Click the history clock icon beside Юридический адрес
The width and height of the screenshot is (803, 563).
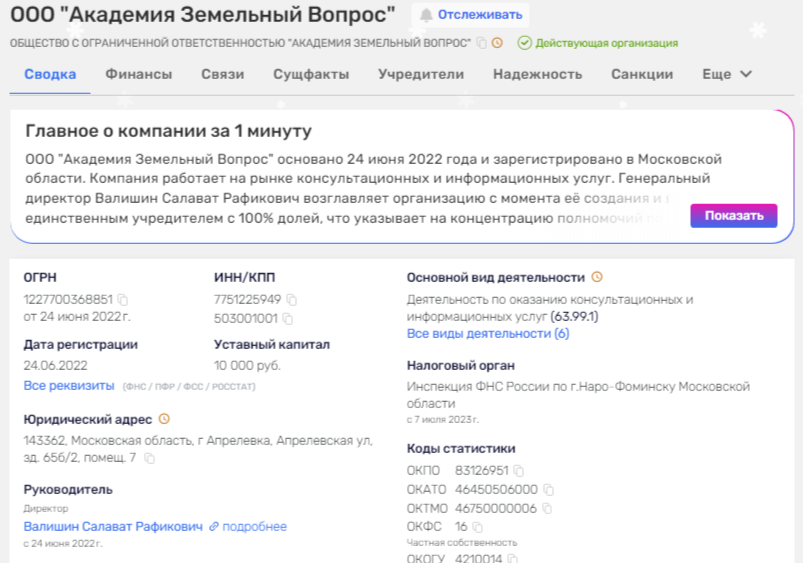(x=165, y=419)
